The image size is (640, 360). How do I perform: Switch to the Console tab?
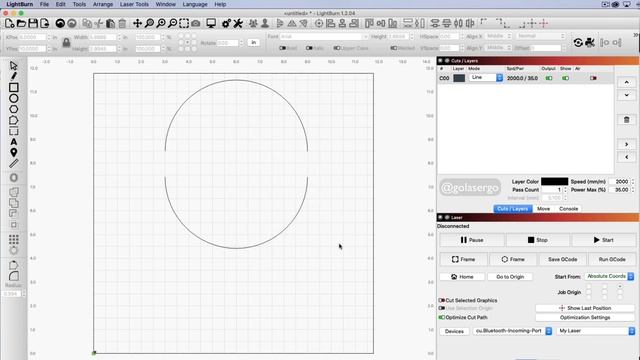click(568, 209)
